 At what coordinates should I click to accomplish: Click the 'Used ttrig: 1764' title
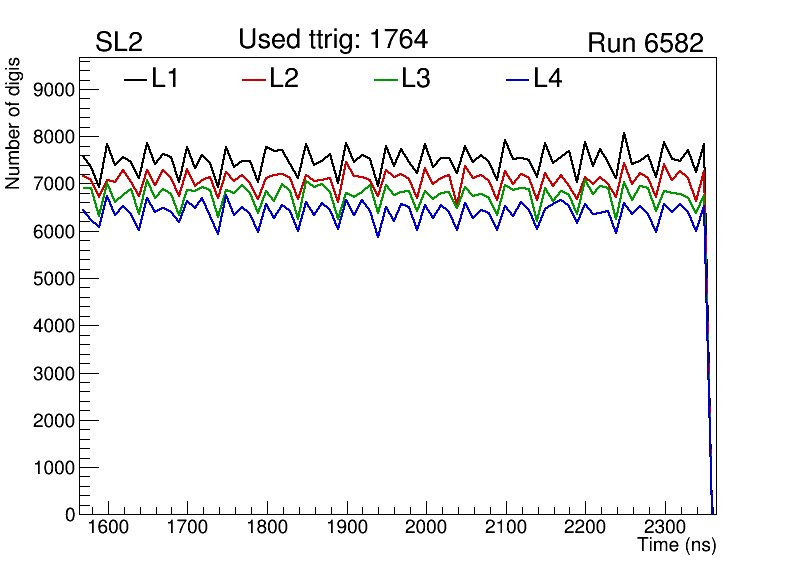[333, 40]
